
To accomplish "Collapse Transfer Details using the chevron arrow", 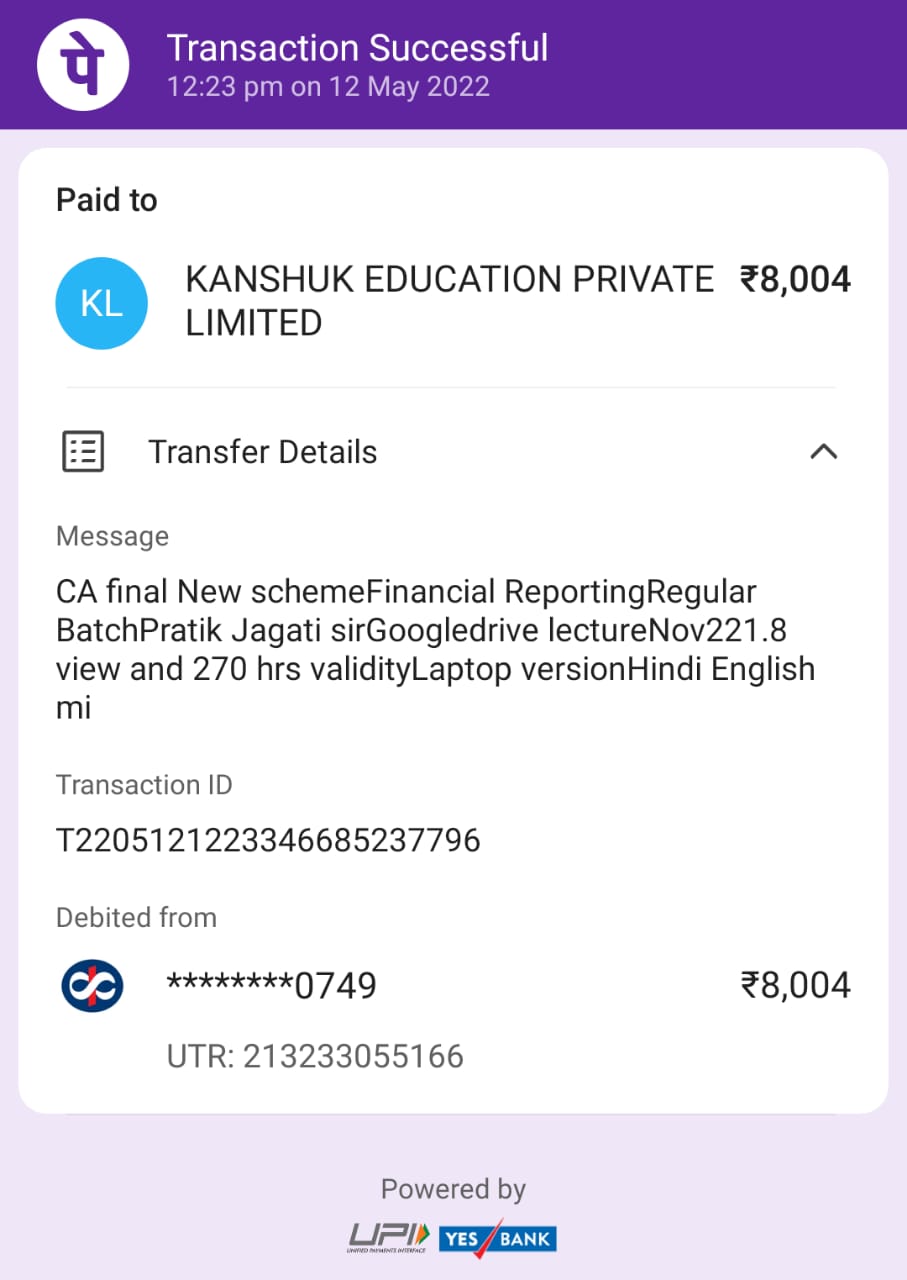I will 823,452.
